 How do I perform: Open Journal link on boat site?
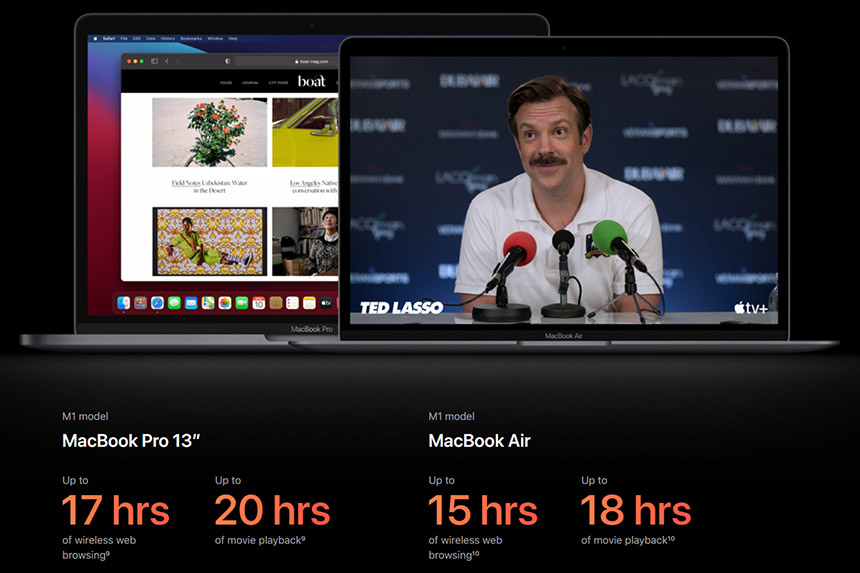coord(250,83)
